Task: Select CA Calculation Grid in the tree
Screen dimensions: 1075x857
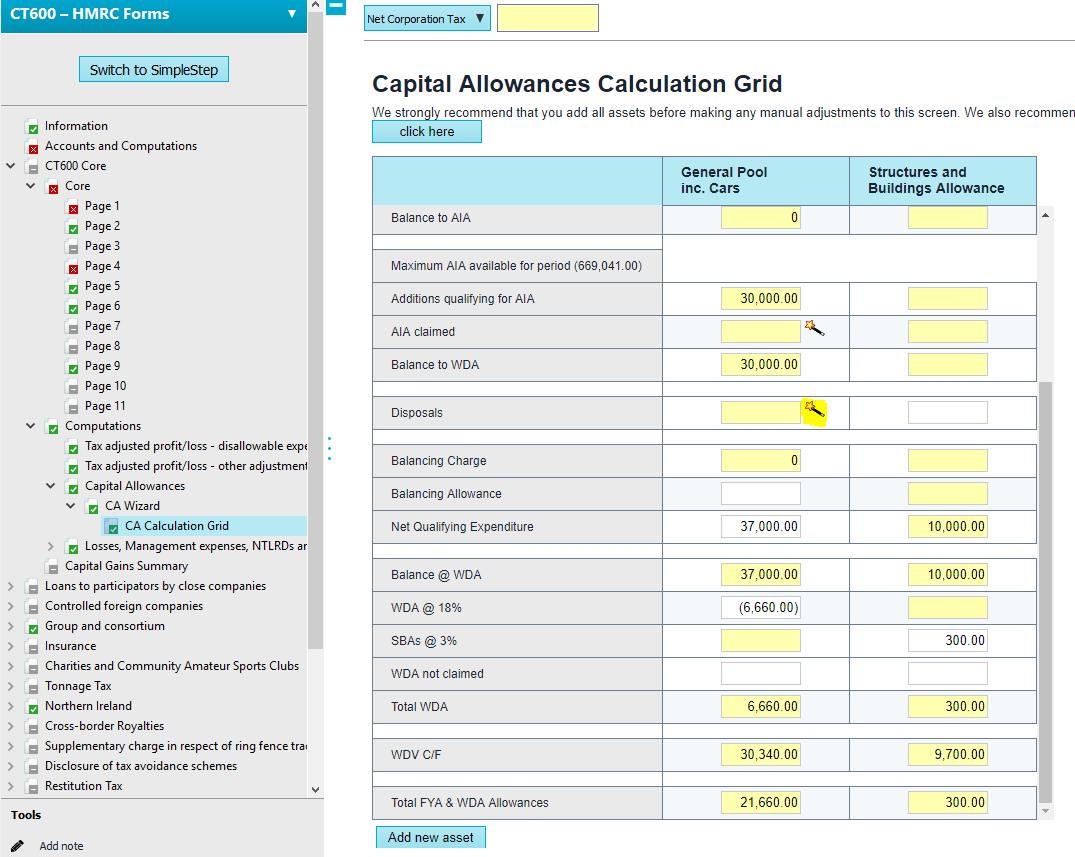Action: point(176,526)
